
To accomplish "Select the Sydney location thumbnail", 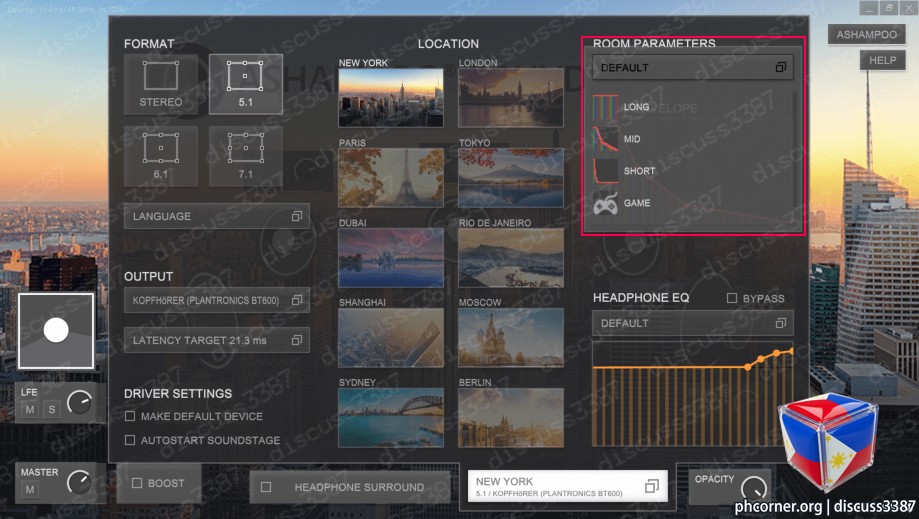I will coord(391,418).
